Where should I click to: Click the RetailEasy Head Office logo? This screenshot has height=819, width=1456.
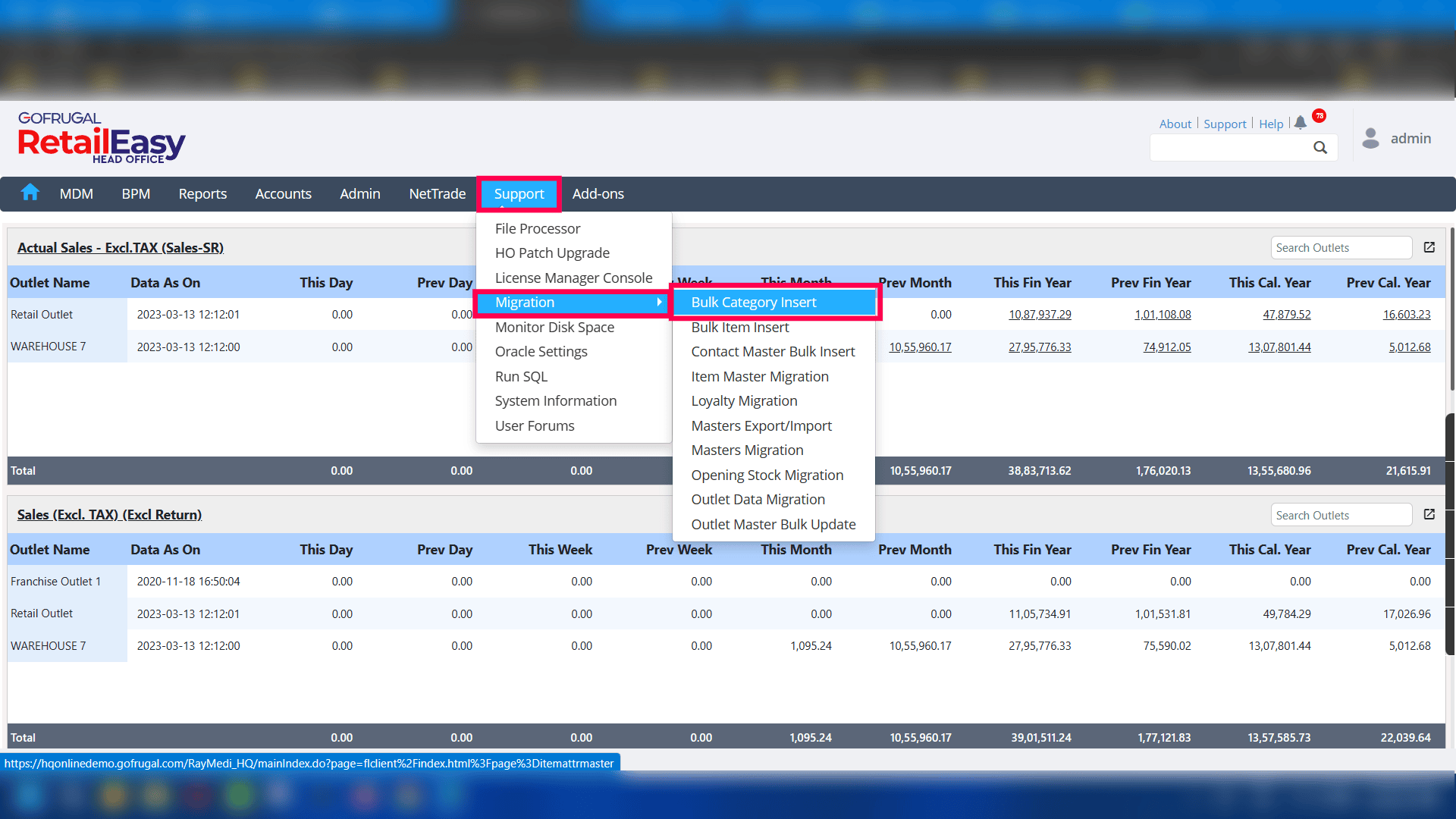[x=101, y=138]
